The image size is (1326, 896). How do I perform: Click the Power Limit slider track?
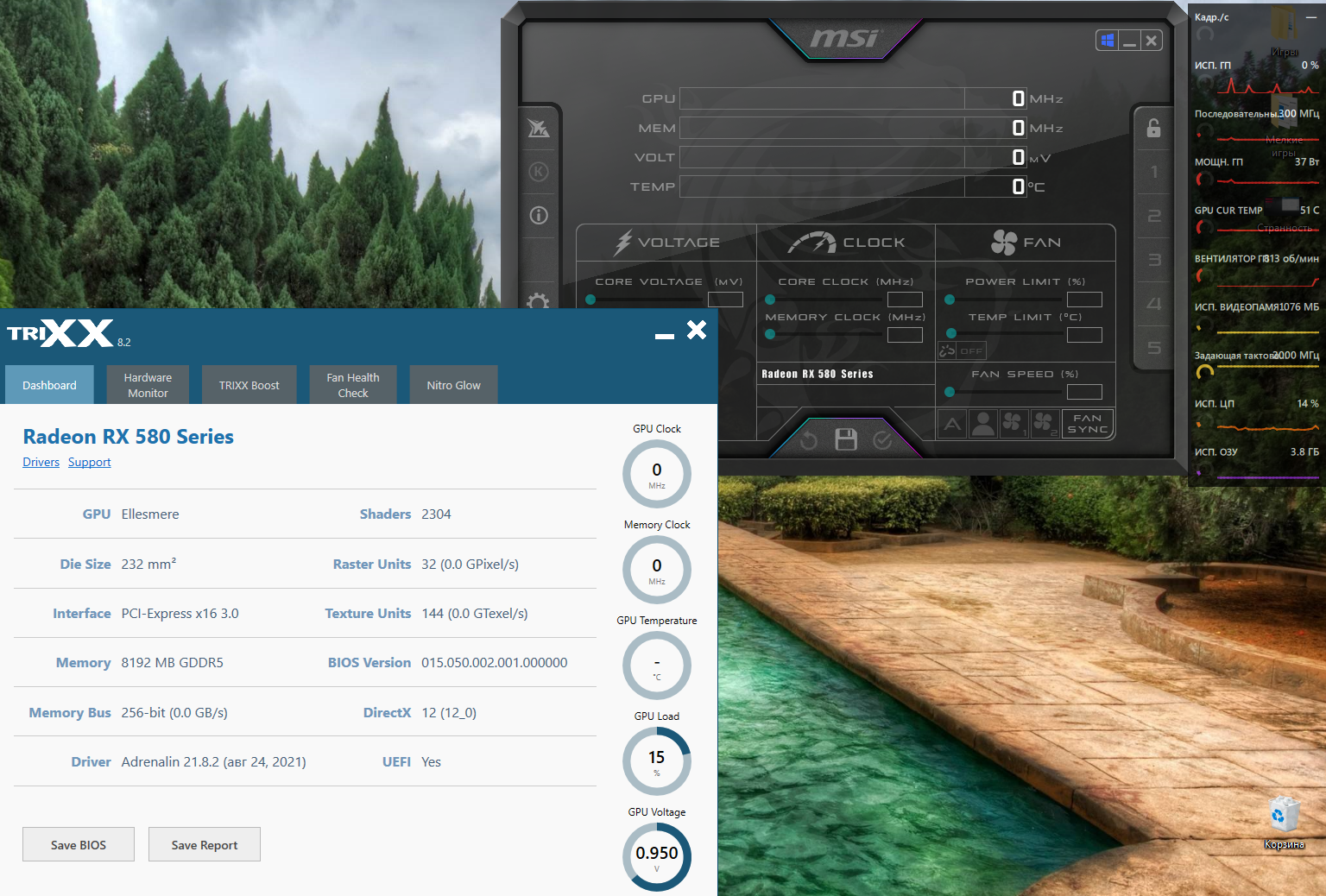[1004, 300]
